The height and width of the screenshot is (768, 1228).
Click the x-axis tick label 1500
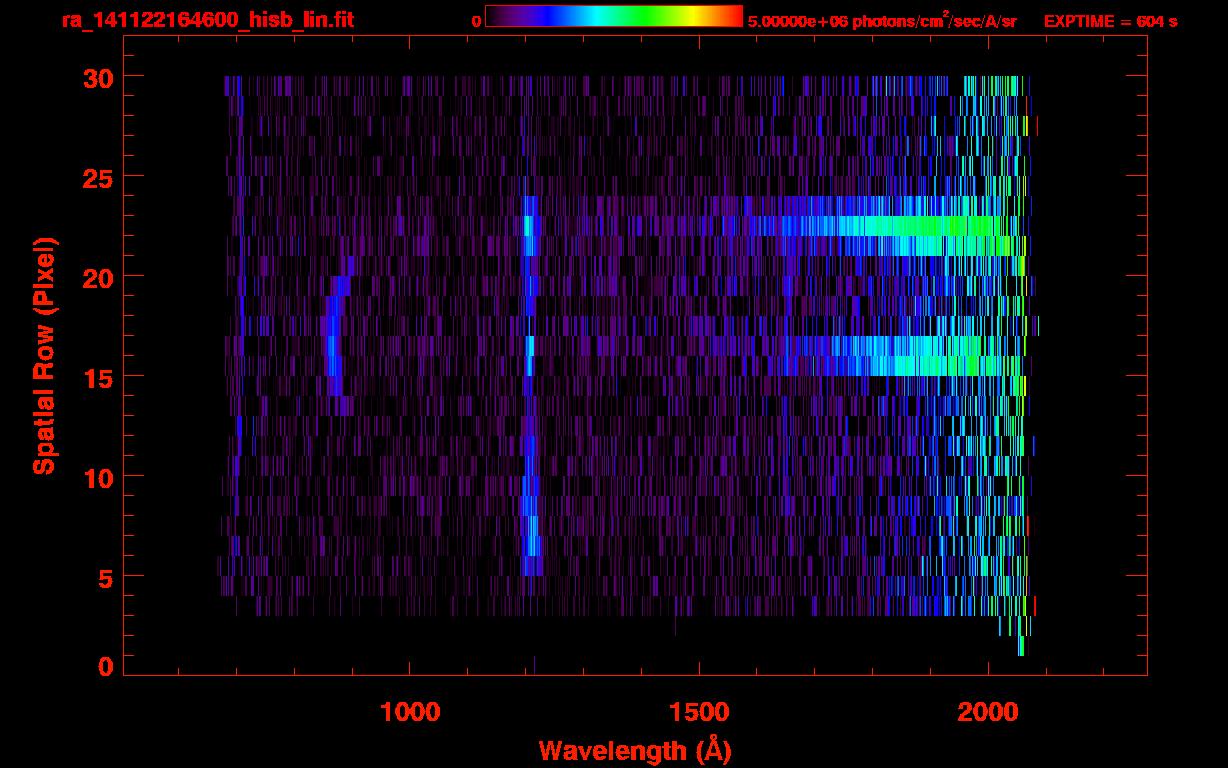click(699, 712)
